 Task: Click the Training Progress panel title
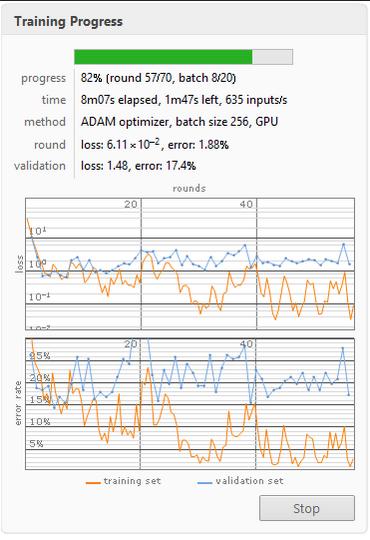[x=68, y=21]
